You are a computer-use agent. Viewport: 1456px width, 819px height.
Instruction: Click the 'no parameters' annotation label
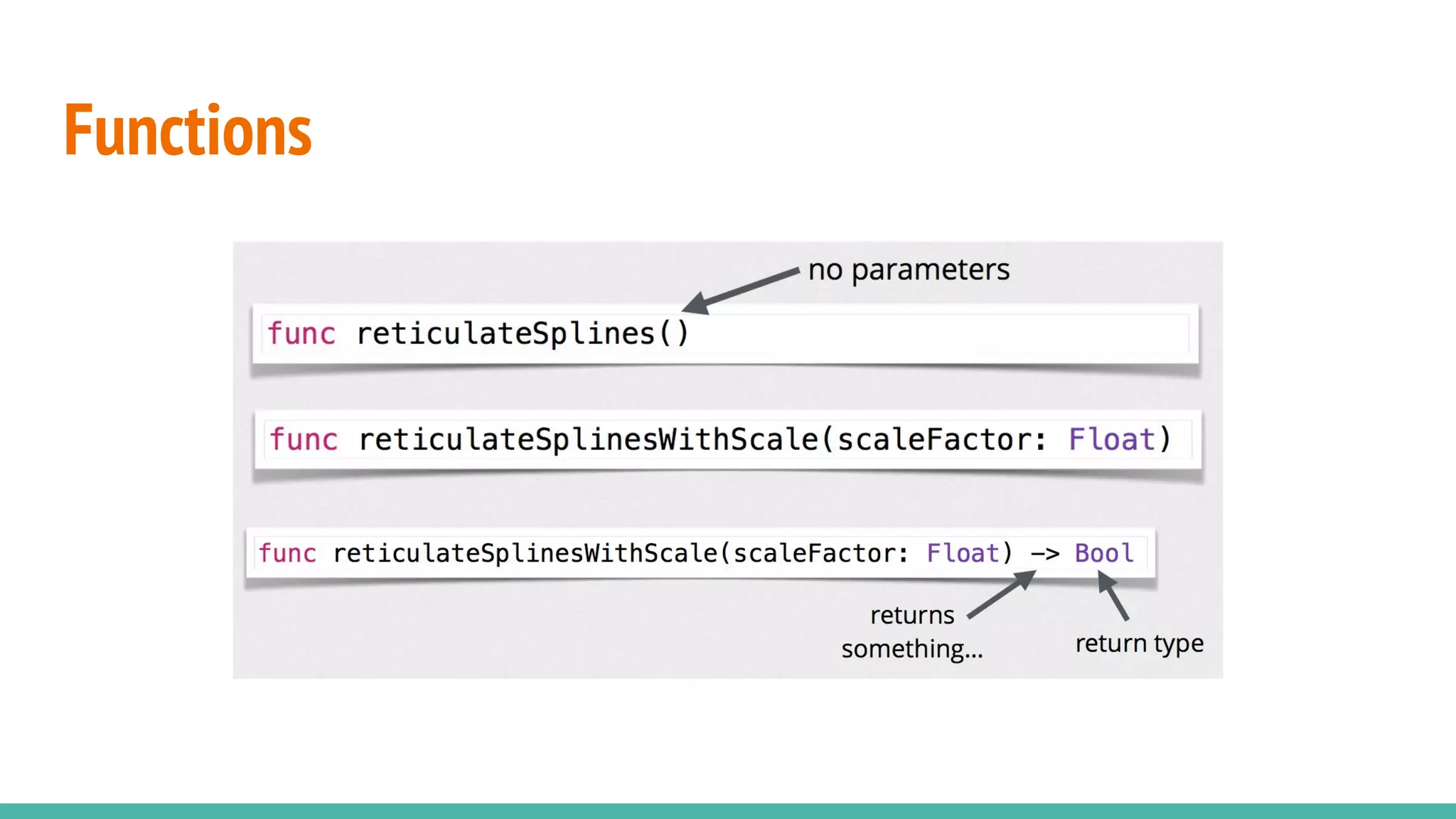[x=909, y=270]
